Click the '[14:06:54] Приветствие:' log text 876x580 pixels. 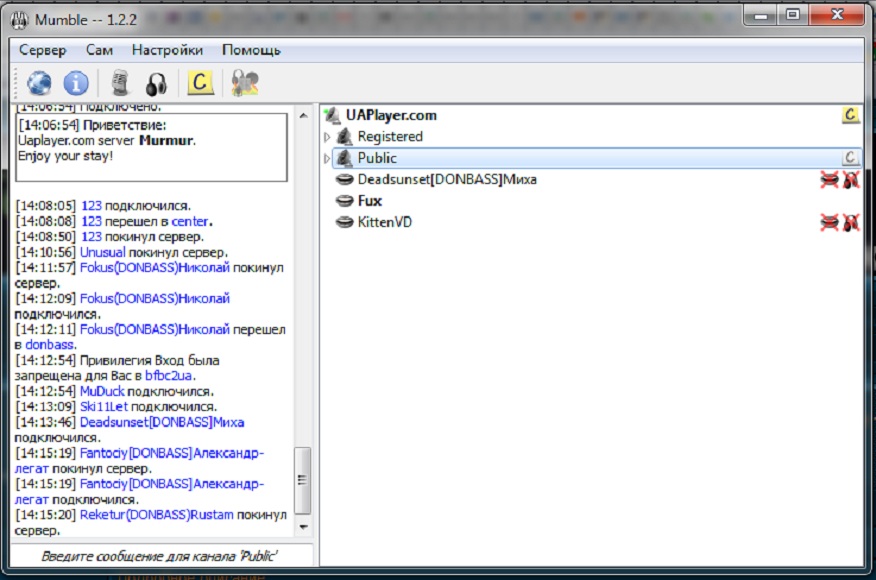pos(93,125)
